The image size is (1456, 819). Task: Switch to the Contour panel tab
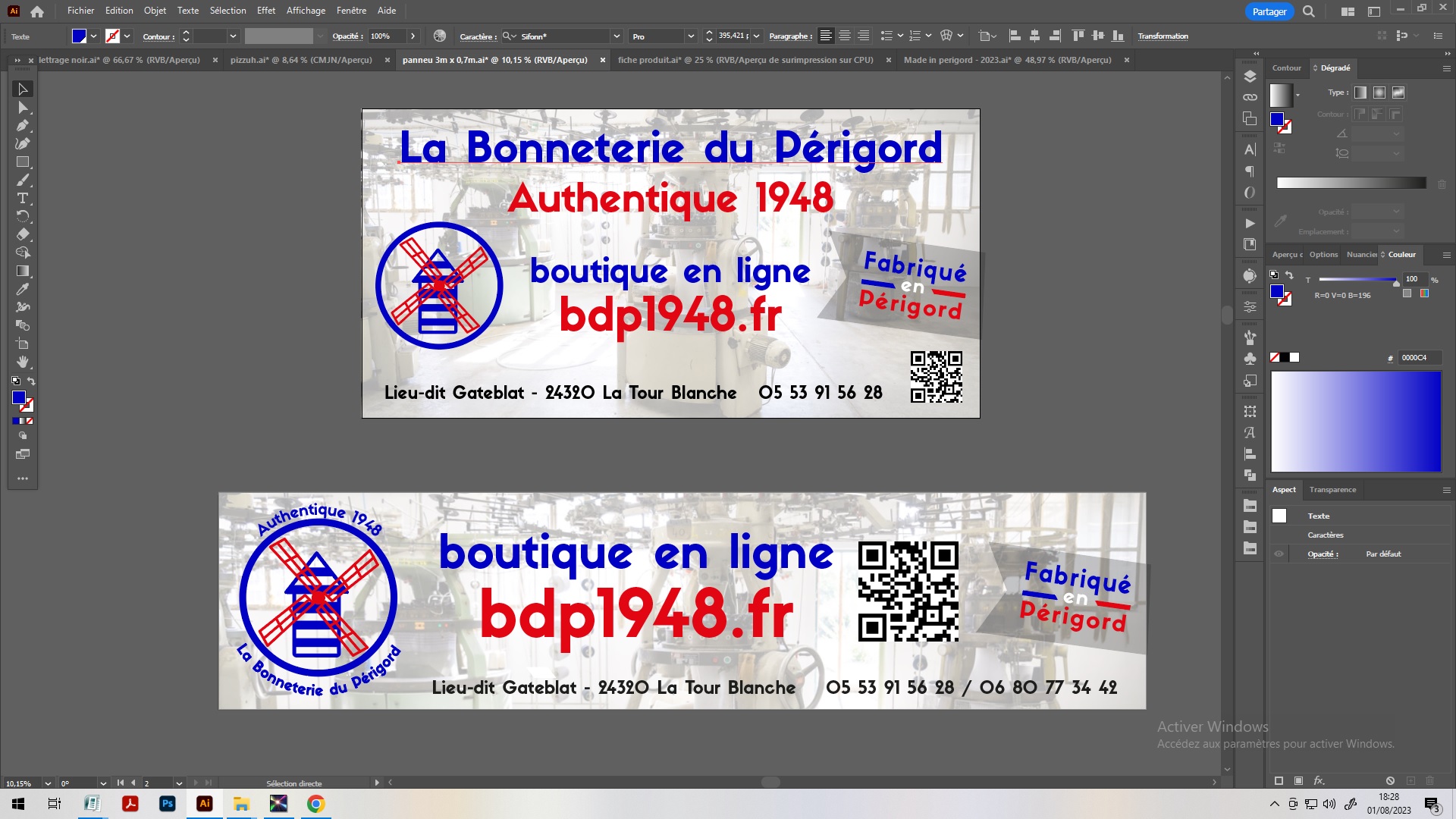click(x=1286, y=68)
